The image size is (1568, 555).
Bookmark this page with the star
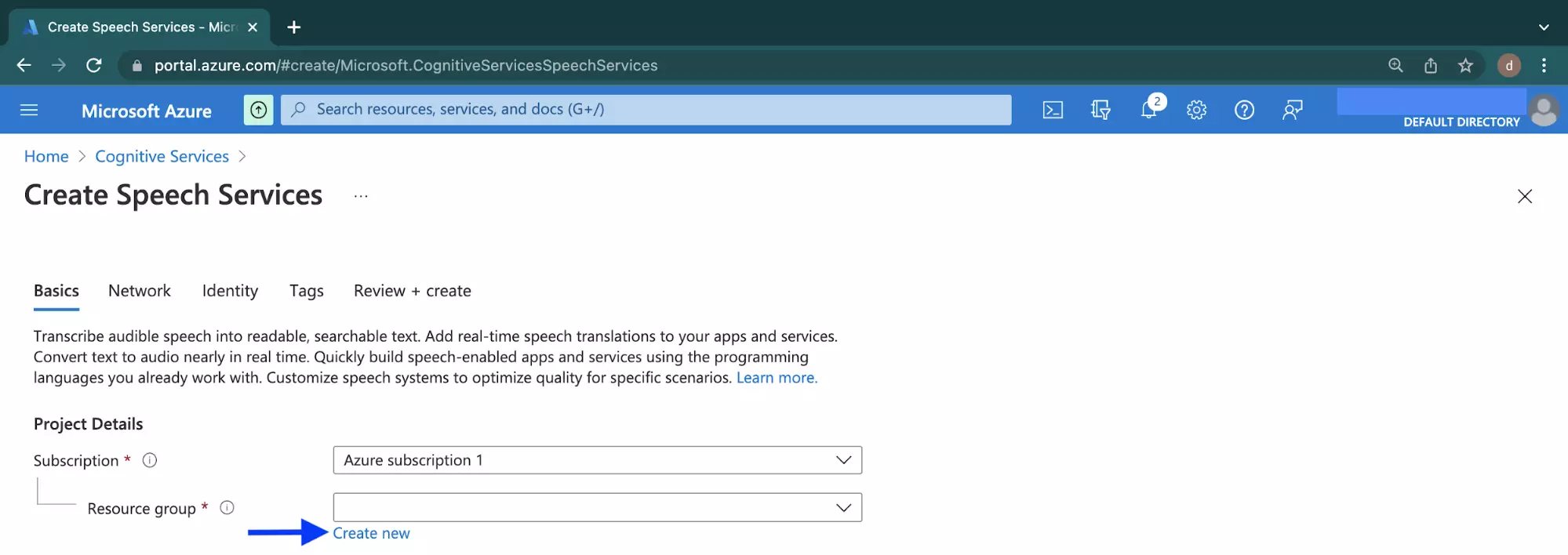pos(1465,65)
